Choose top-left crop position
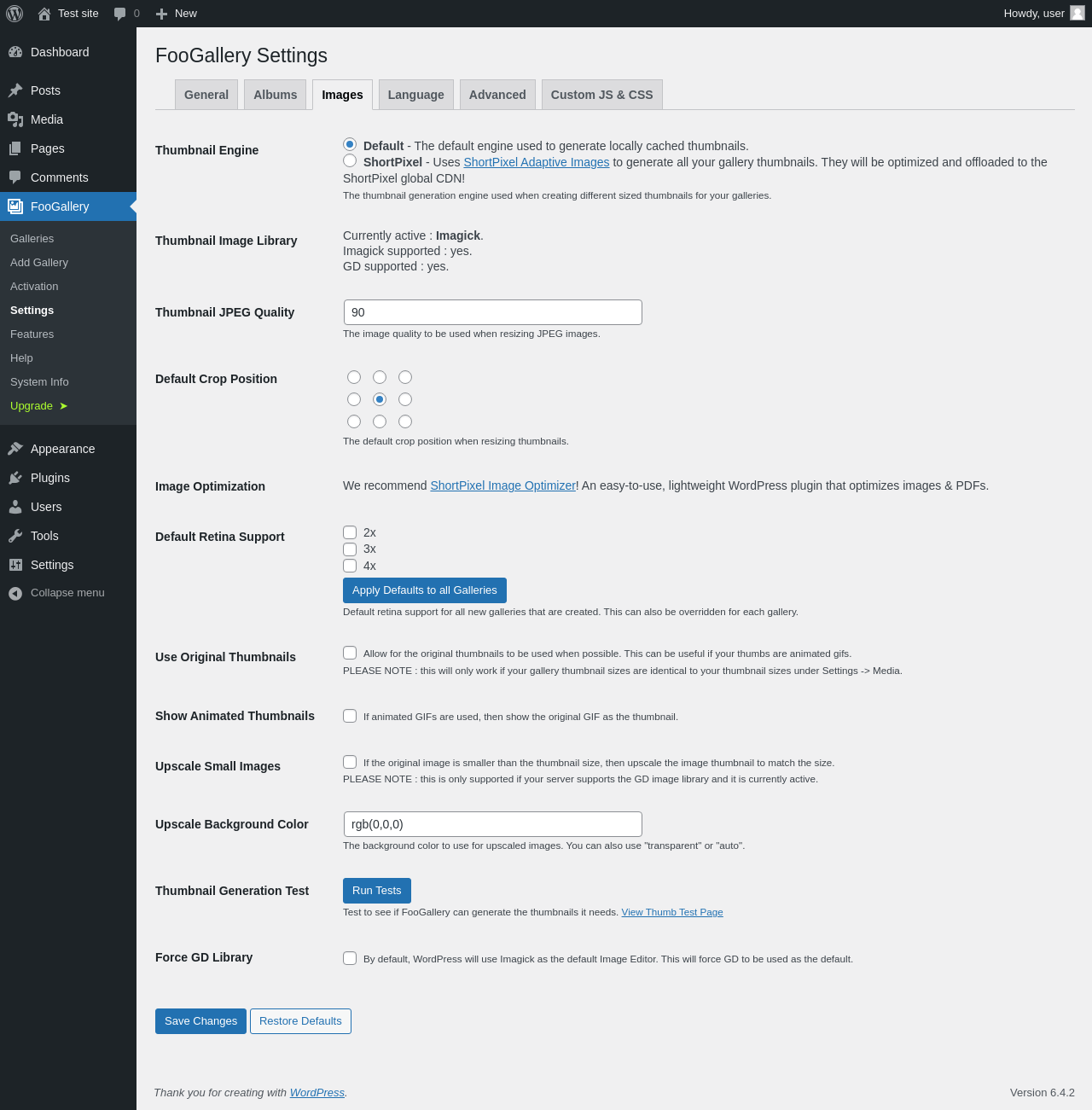This screenshot has width=1092, height=1110. coord(354,377)
